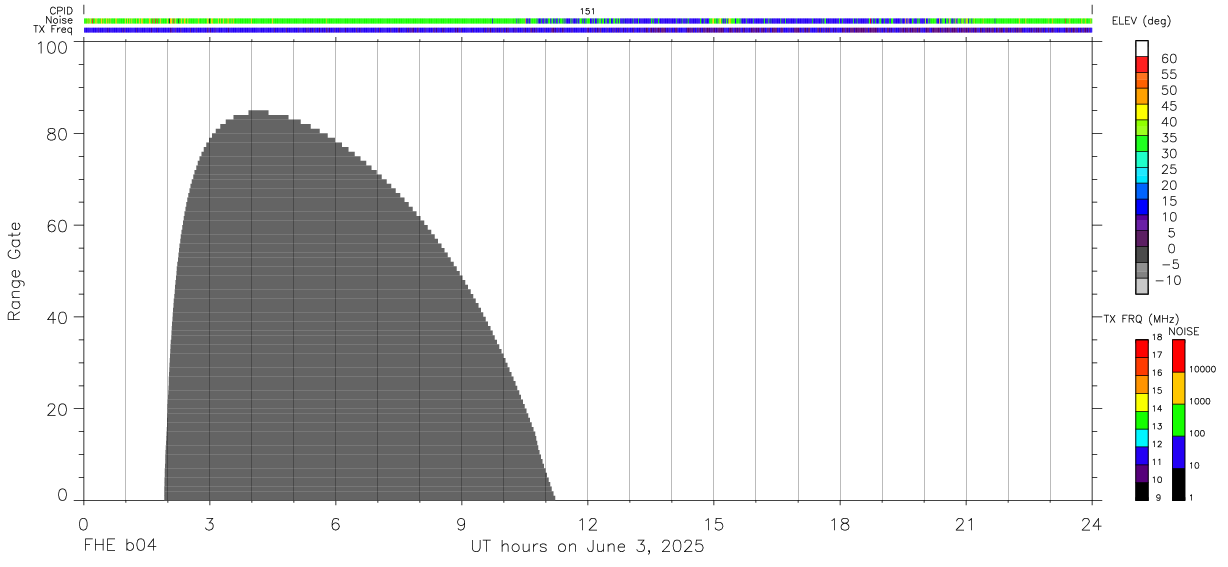Click the FHE b04 radar beam label
Screen dimensions: 1228x567
click(120, 547)
